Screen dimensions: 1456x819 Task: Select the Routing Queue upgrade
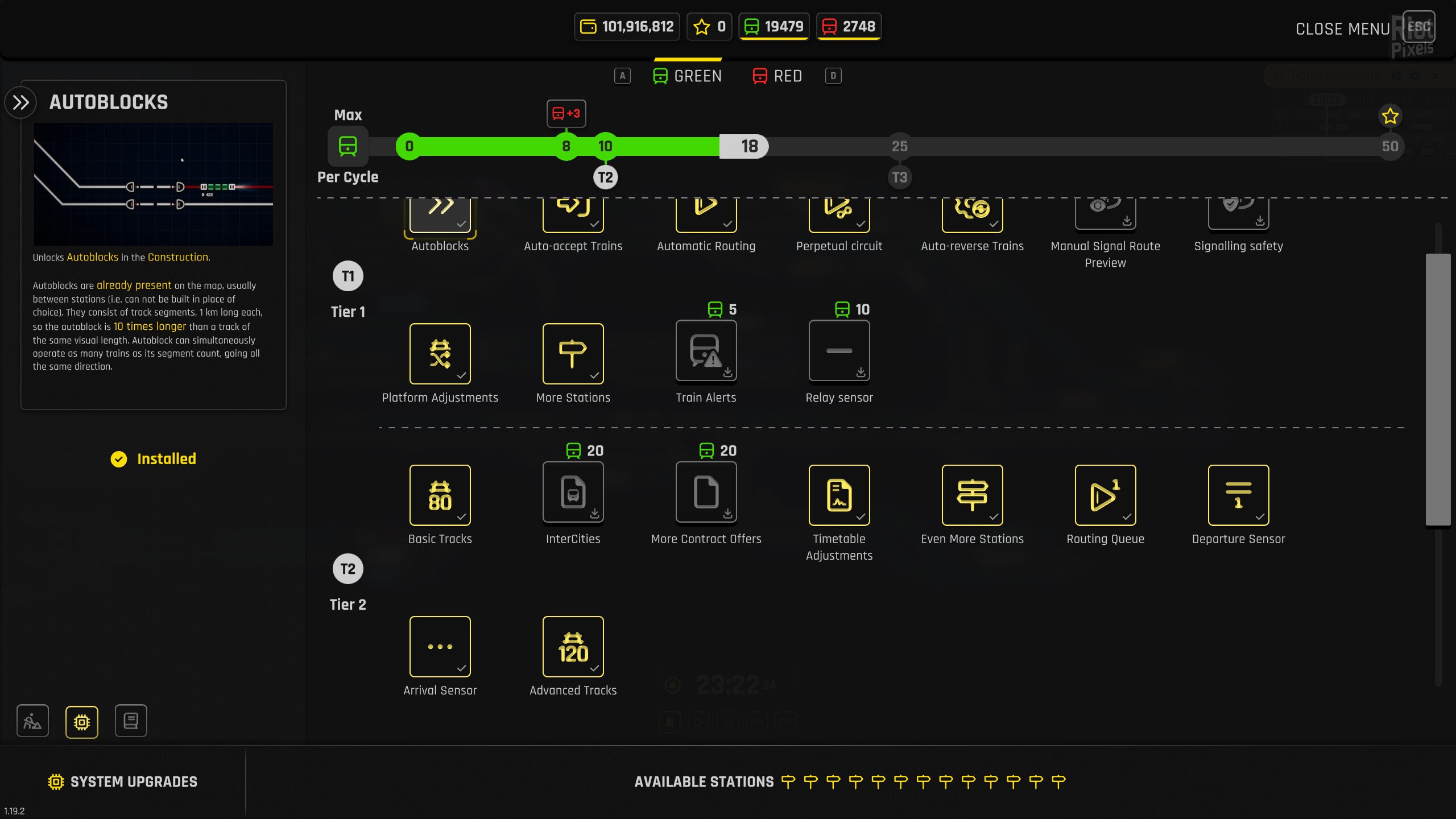(x=1105, y=495)
